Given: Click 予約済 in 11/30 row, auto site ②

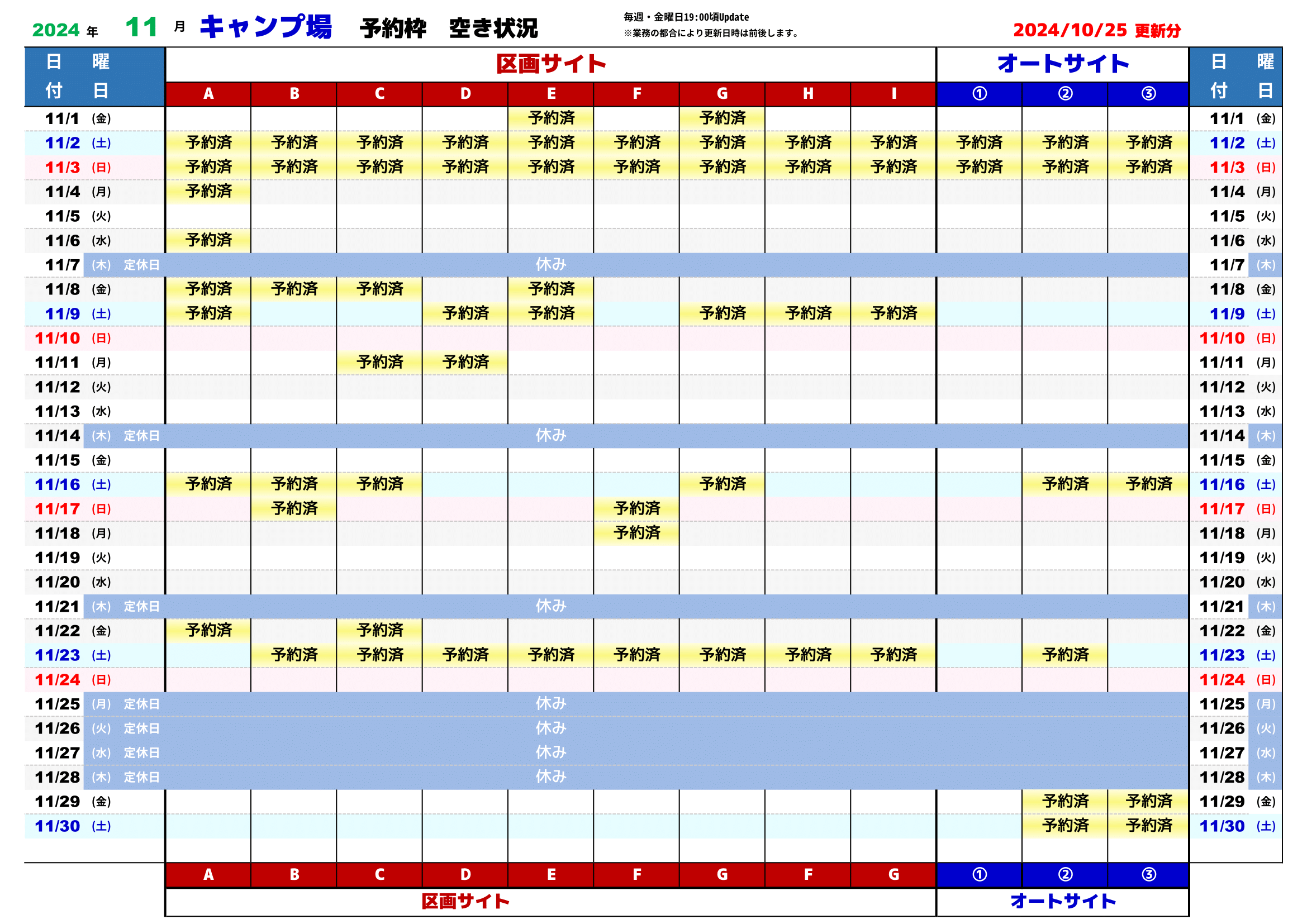Looking at the screenshot, I should pos(1065,826).
